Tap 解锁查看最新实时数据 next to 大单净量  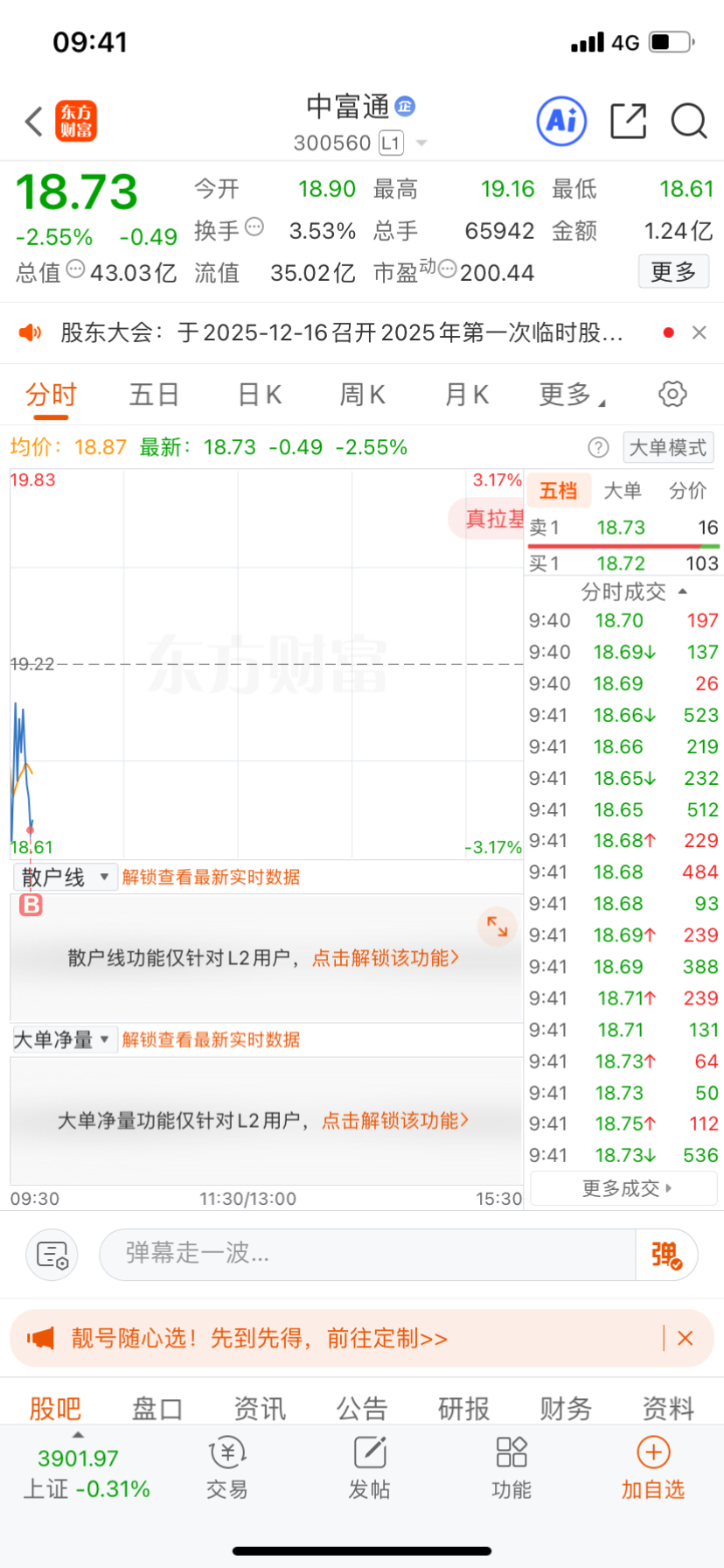pyautogui.click(x=211, y=1039)
